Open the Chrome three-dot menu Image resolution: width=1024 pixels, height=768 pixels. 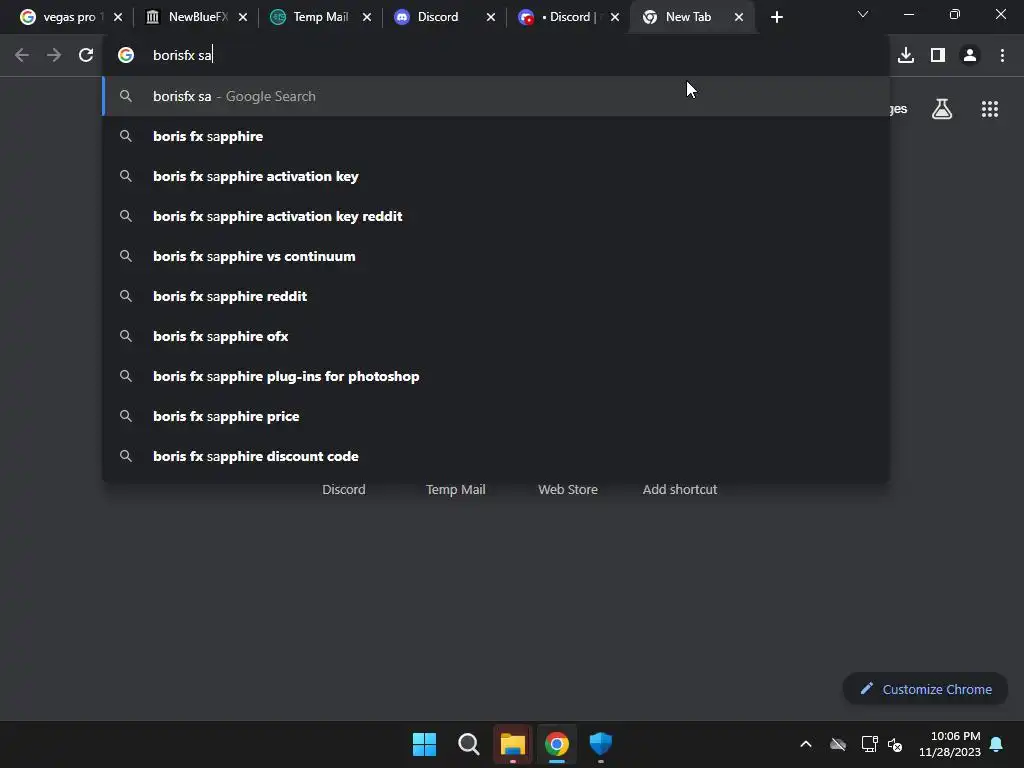pyautogui.click(x=1002, y=56)
